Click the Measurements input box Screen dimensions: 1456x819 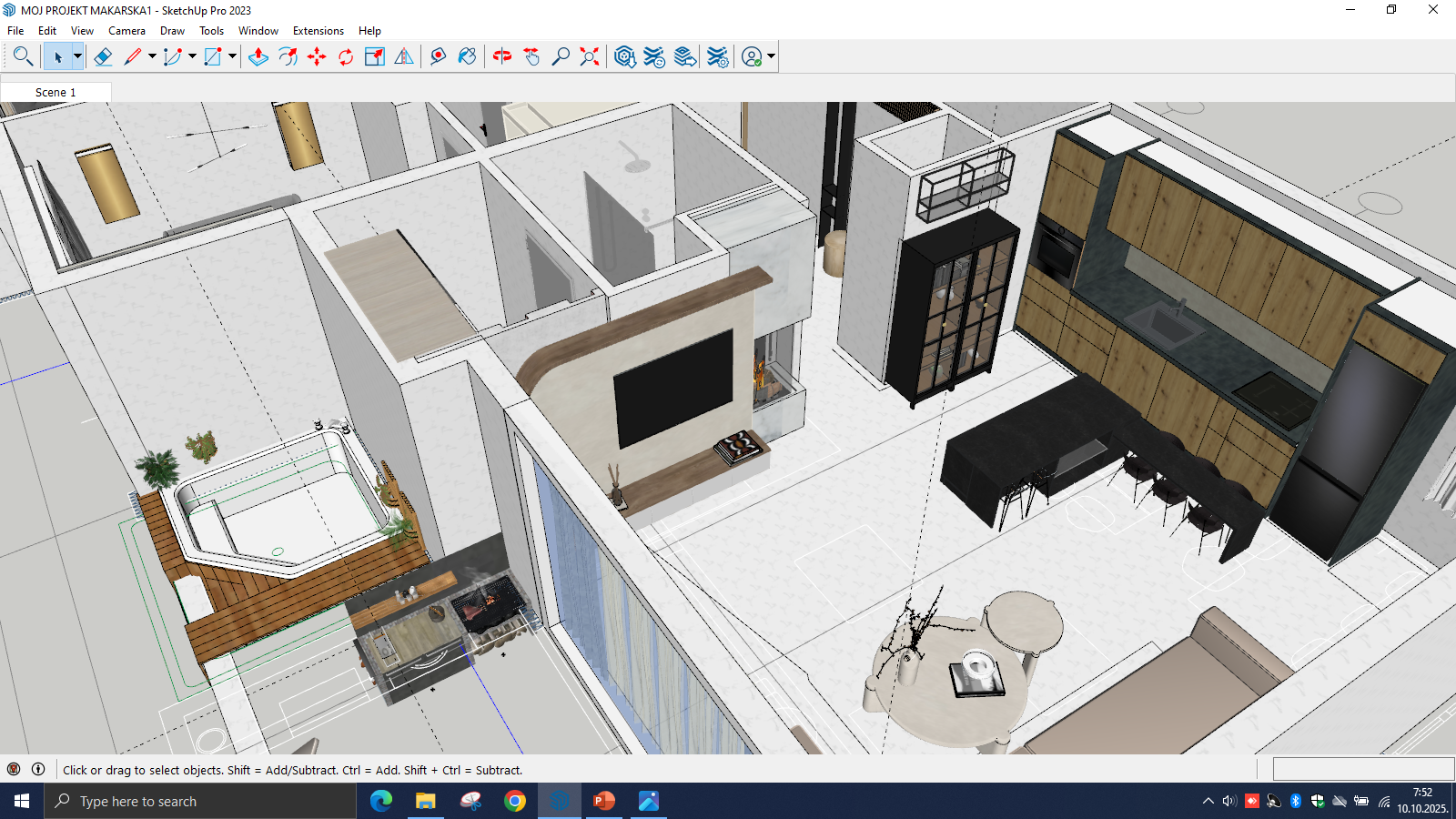(1362, 769)
